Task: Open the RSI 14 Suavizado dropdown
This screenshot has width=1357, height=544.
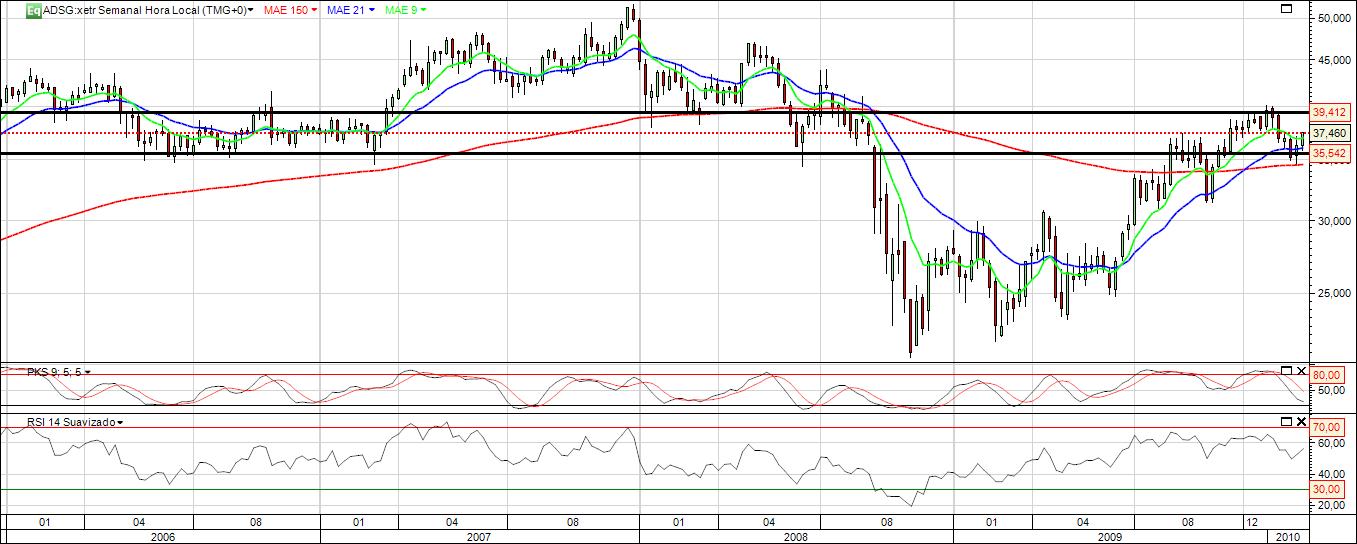Action: [x=120, y=423]
